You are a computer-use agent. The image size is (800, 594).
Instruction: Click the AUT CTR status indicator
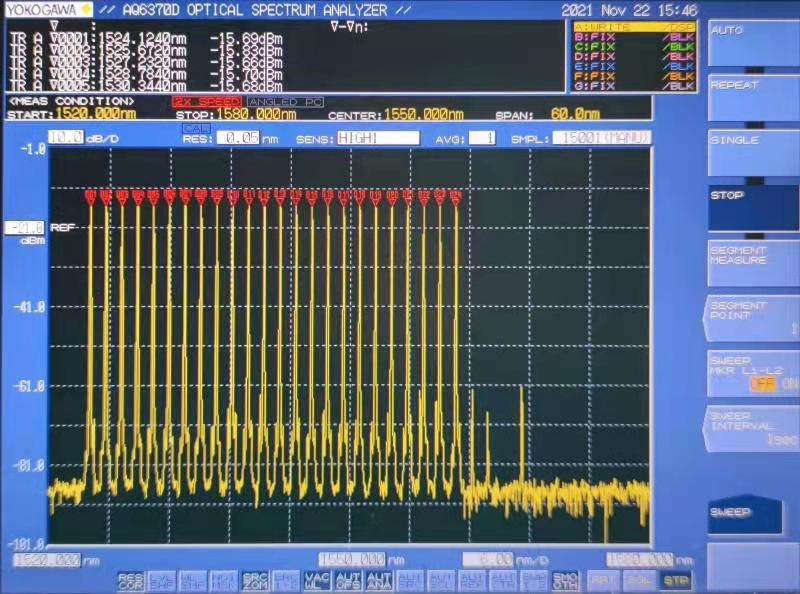point(504,582)
